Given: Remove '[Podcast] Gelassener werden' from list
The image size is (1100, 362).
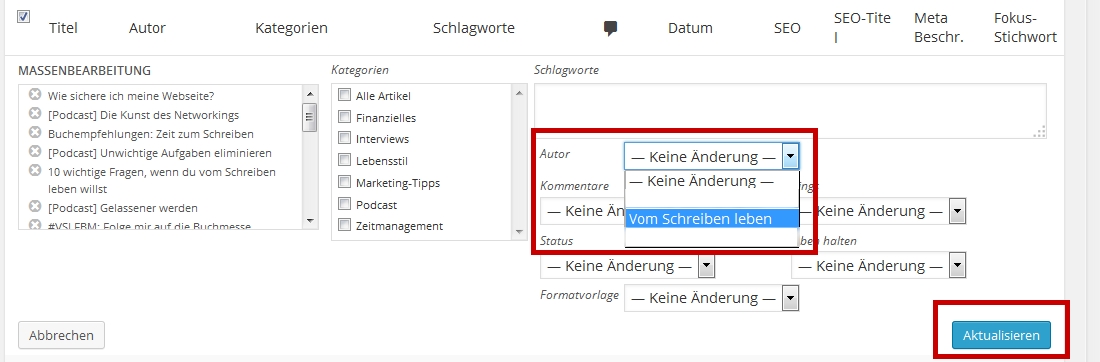Looking at the screenshot, I should (35, 207).
